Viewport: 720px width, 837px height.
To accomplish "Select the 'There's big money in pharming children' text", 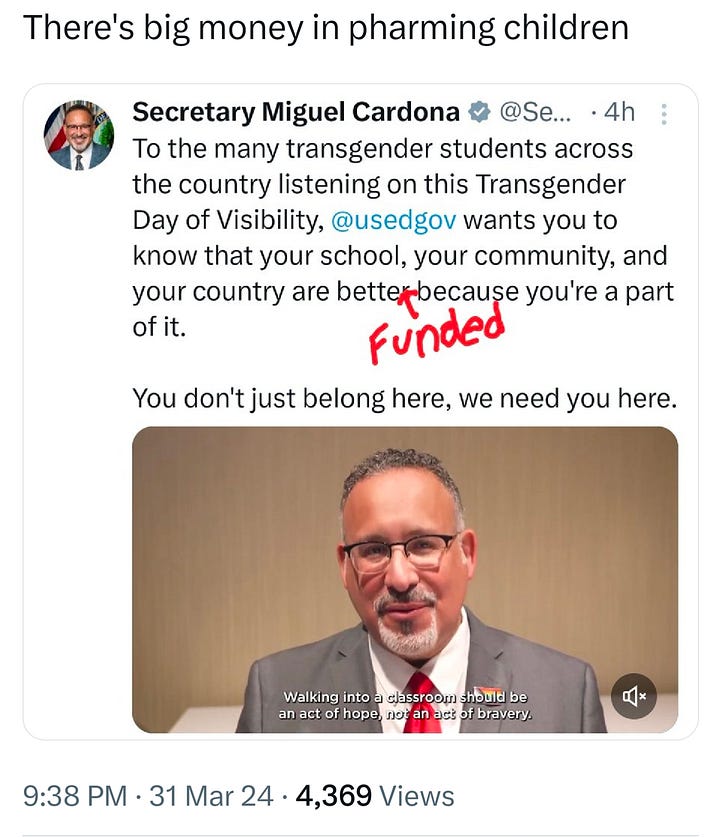I will pyautogui.click(x=326, y=28).
